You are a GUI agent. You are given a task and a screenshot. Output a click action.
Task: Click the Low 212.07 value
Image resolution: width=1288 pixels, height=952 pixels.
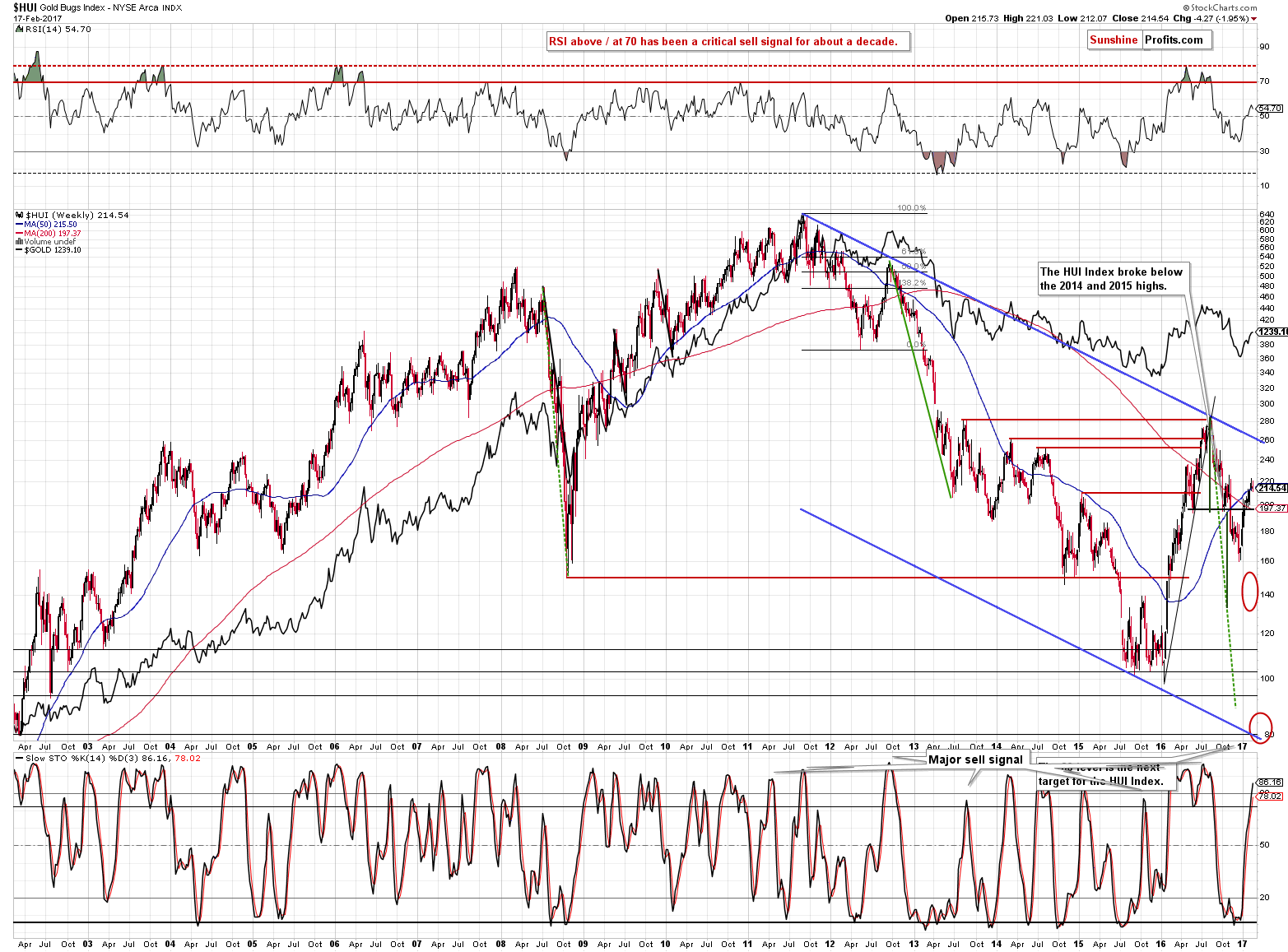click(x=1081, y=18)
